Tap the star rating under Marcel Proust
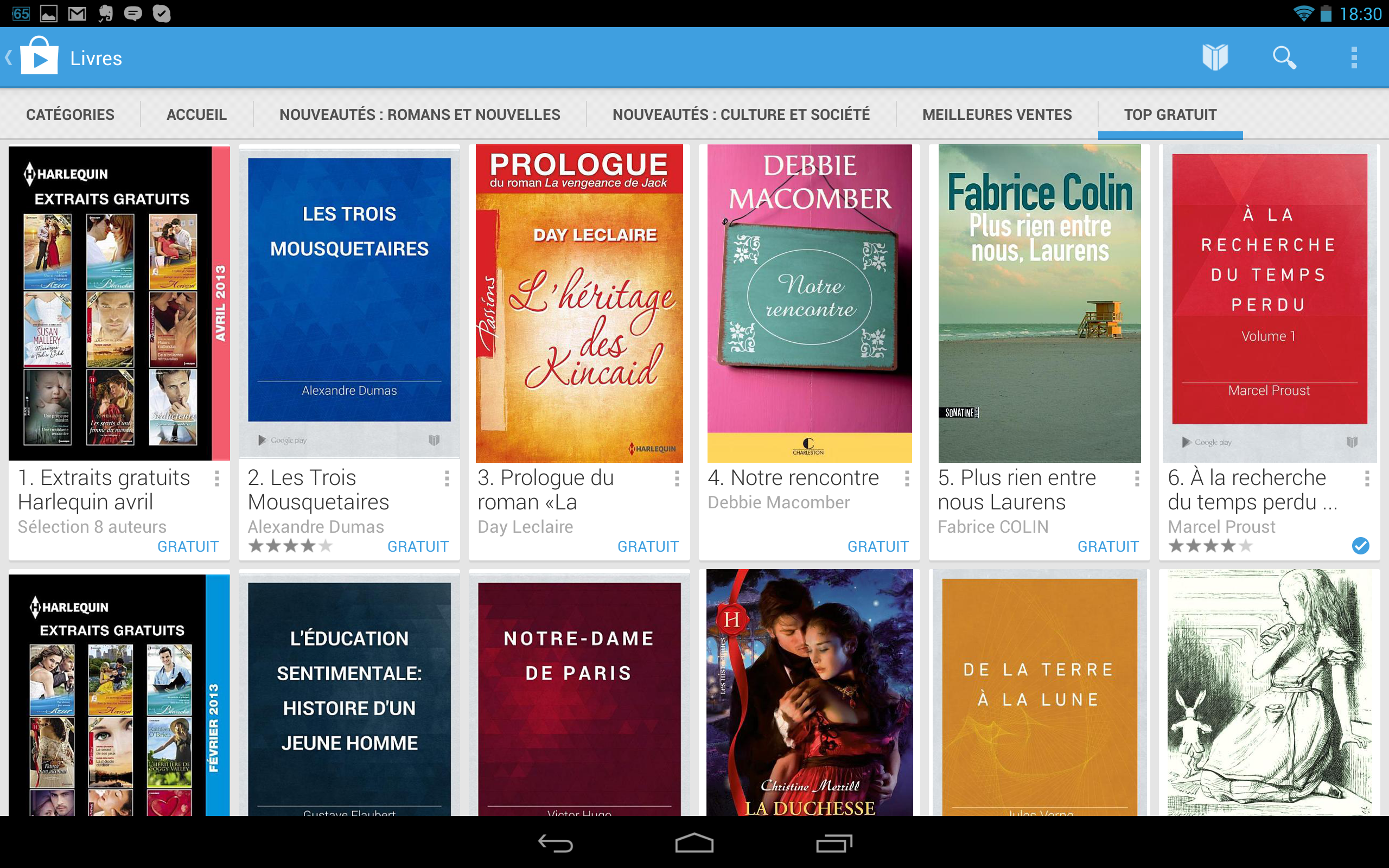 [x=1210, y=545]
